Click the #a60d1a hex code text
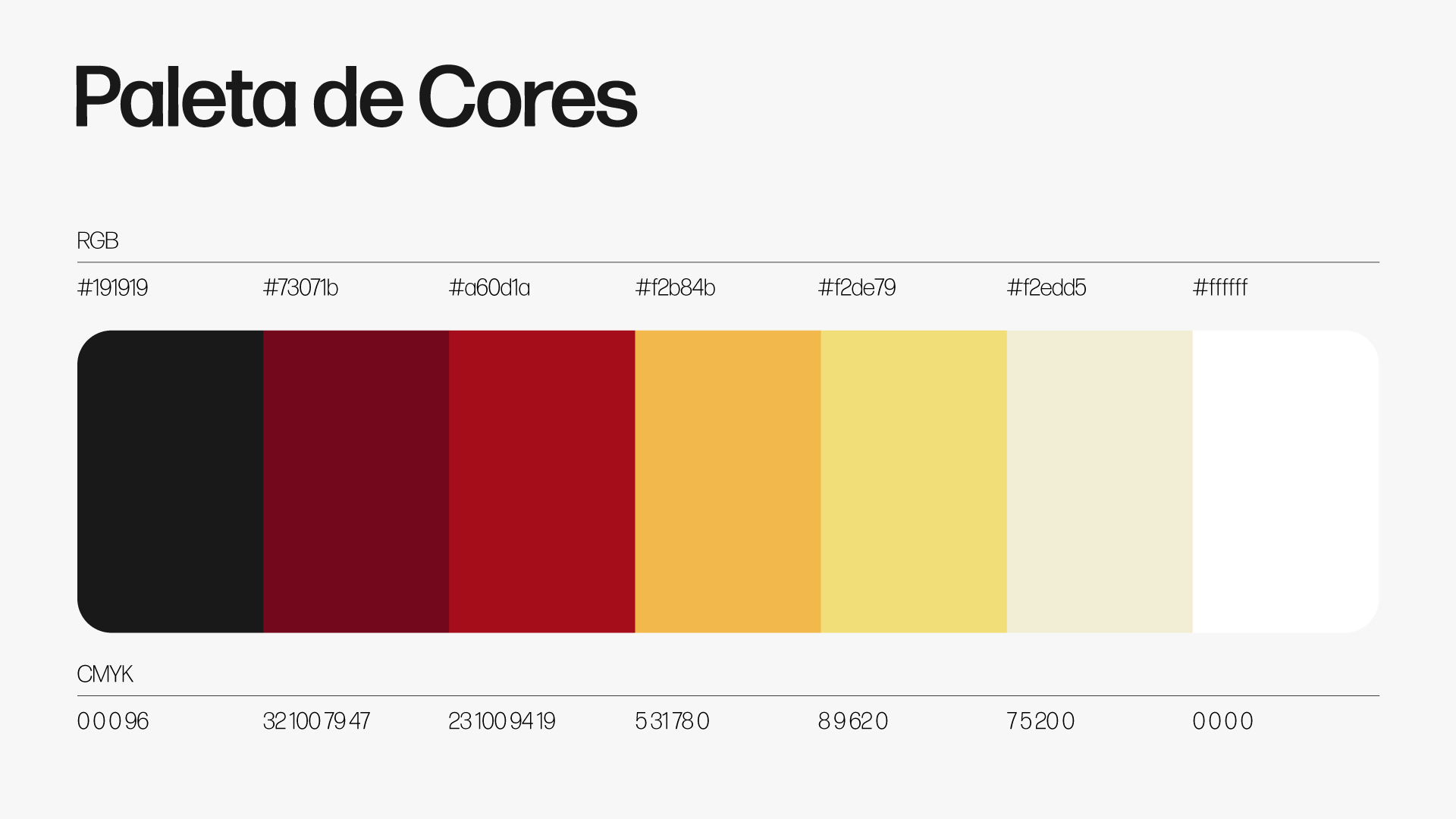 pyautogui.click(x=489, y=287)
